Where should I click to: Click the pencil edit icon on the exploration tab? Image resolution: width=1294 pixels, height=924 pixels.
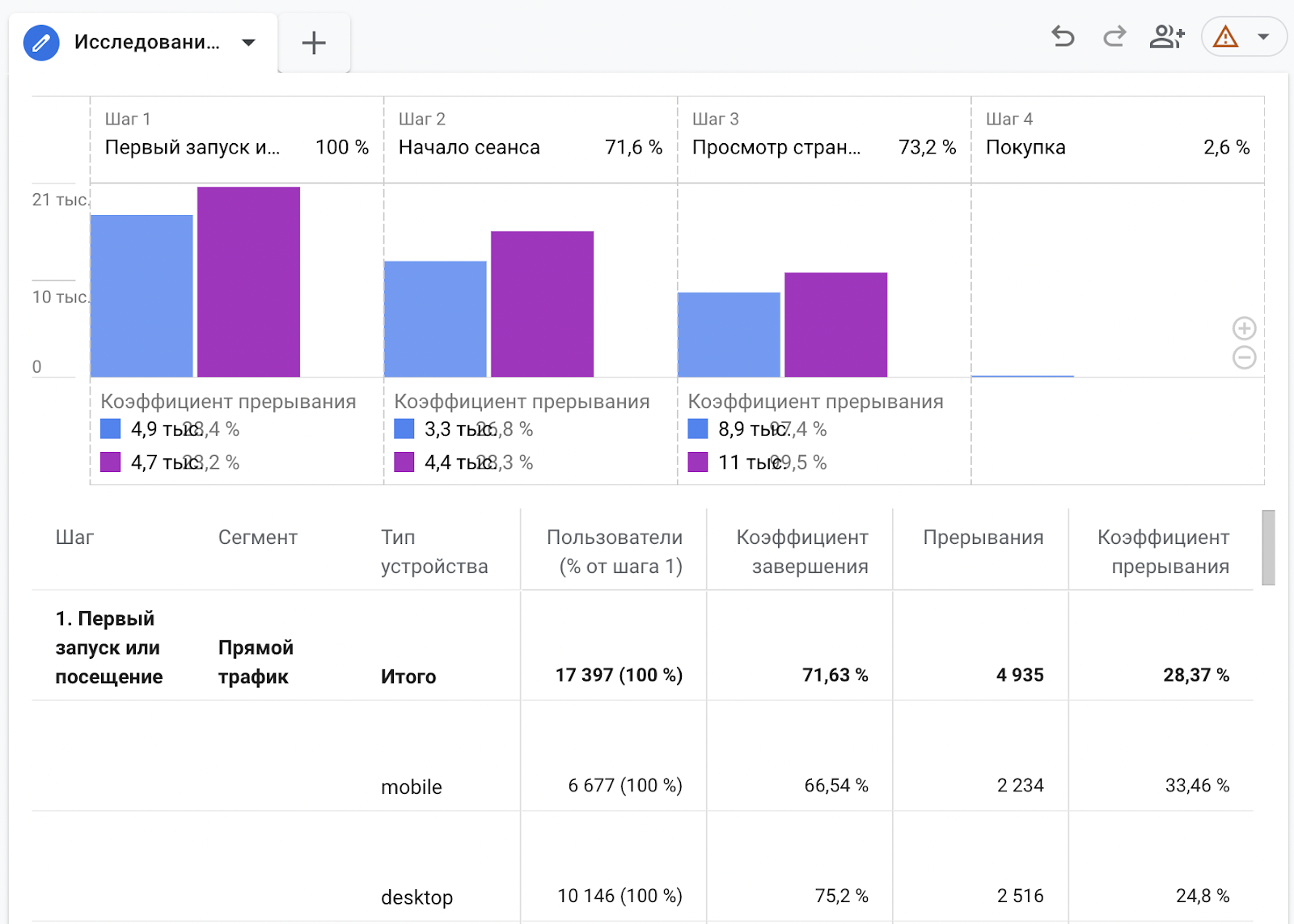(x=41, y=43)
